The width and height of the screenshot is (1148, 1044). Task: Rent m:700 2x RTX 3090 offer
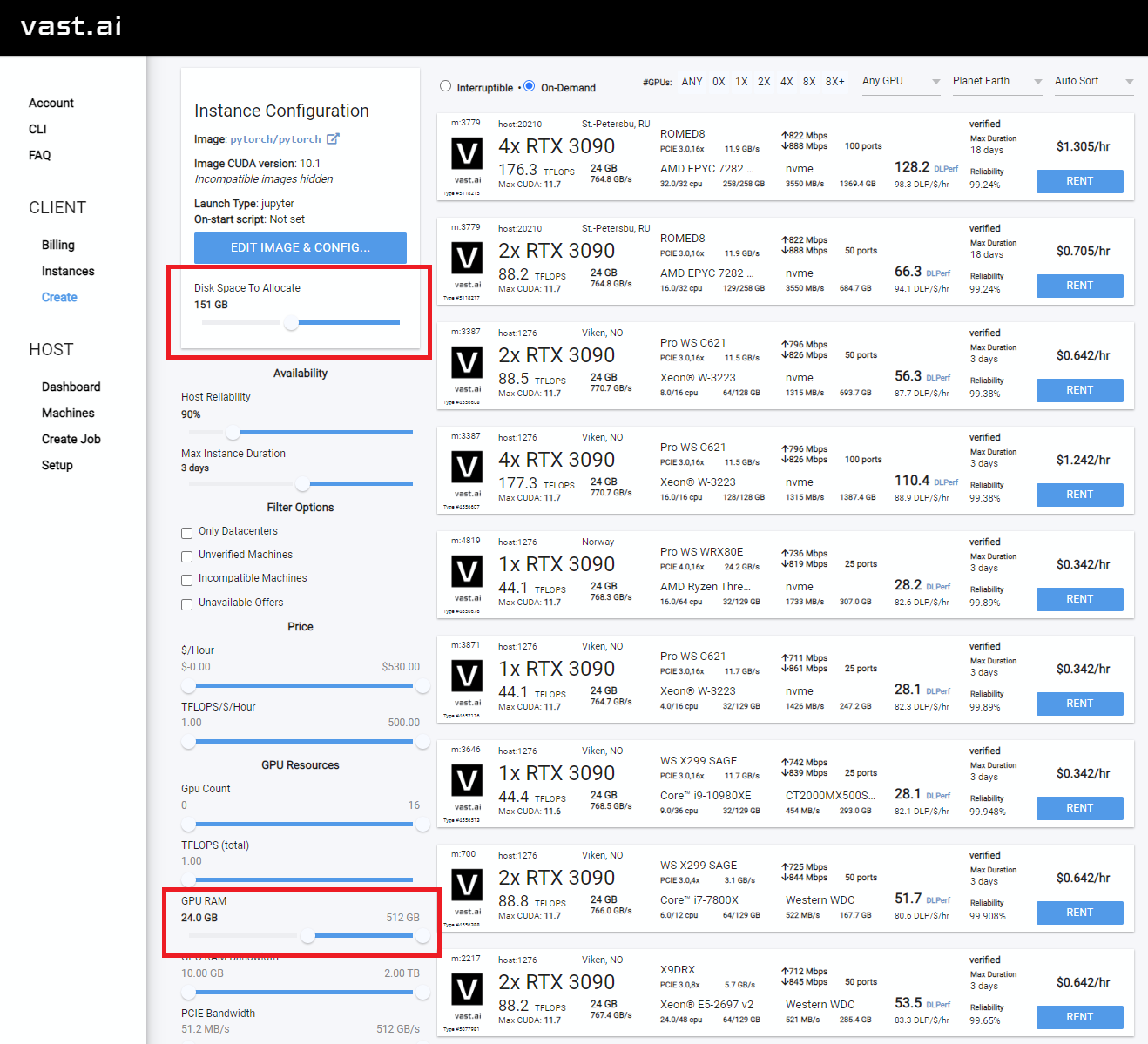1080,913
